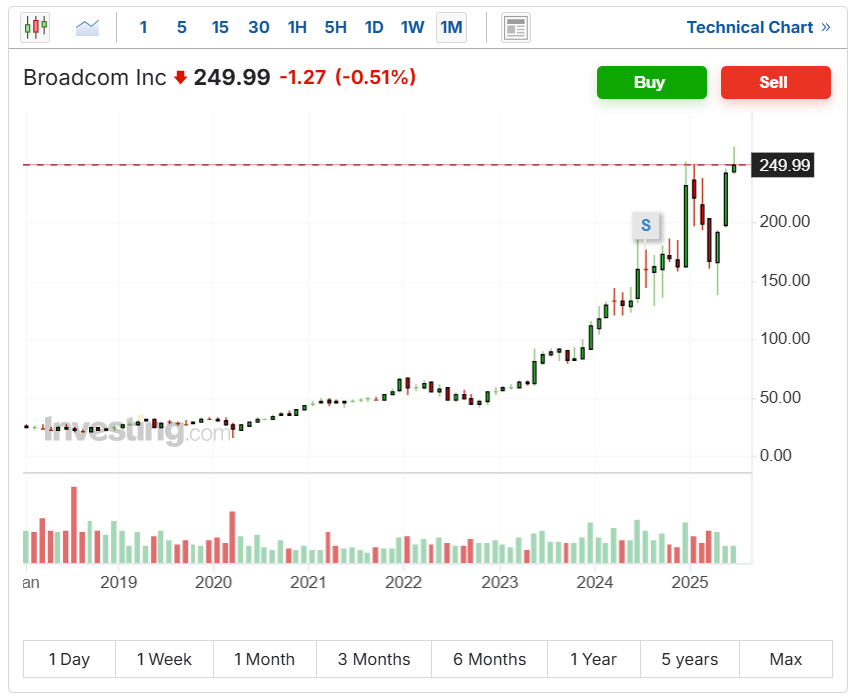Select the 1H interval
Viewport: 851px width, 696px height.
point(297,27)
